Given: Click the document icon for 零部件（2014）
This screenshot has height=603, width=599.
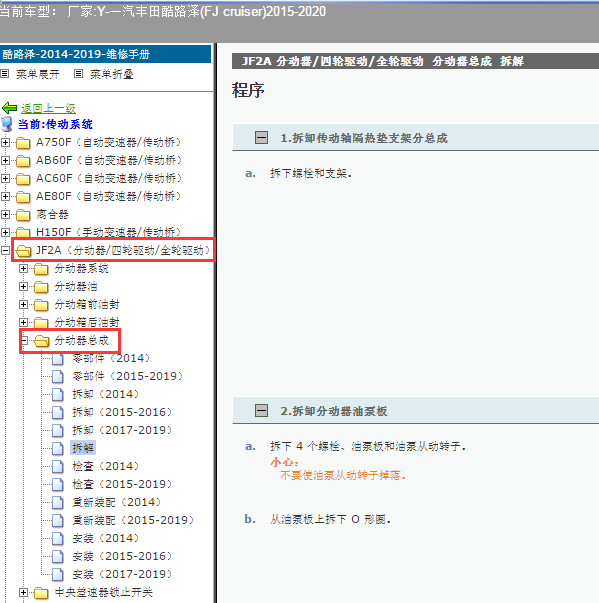Looking at the screenshot, I should point(58,359).
